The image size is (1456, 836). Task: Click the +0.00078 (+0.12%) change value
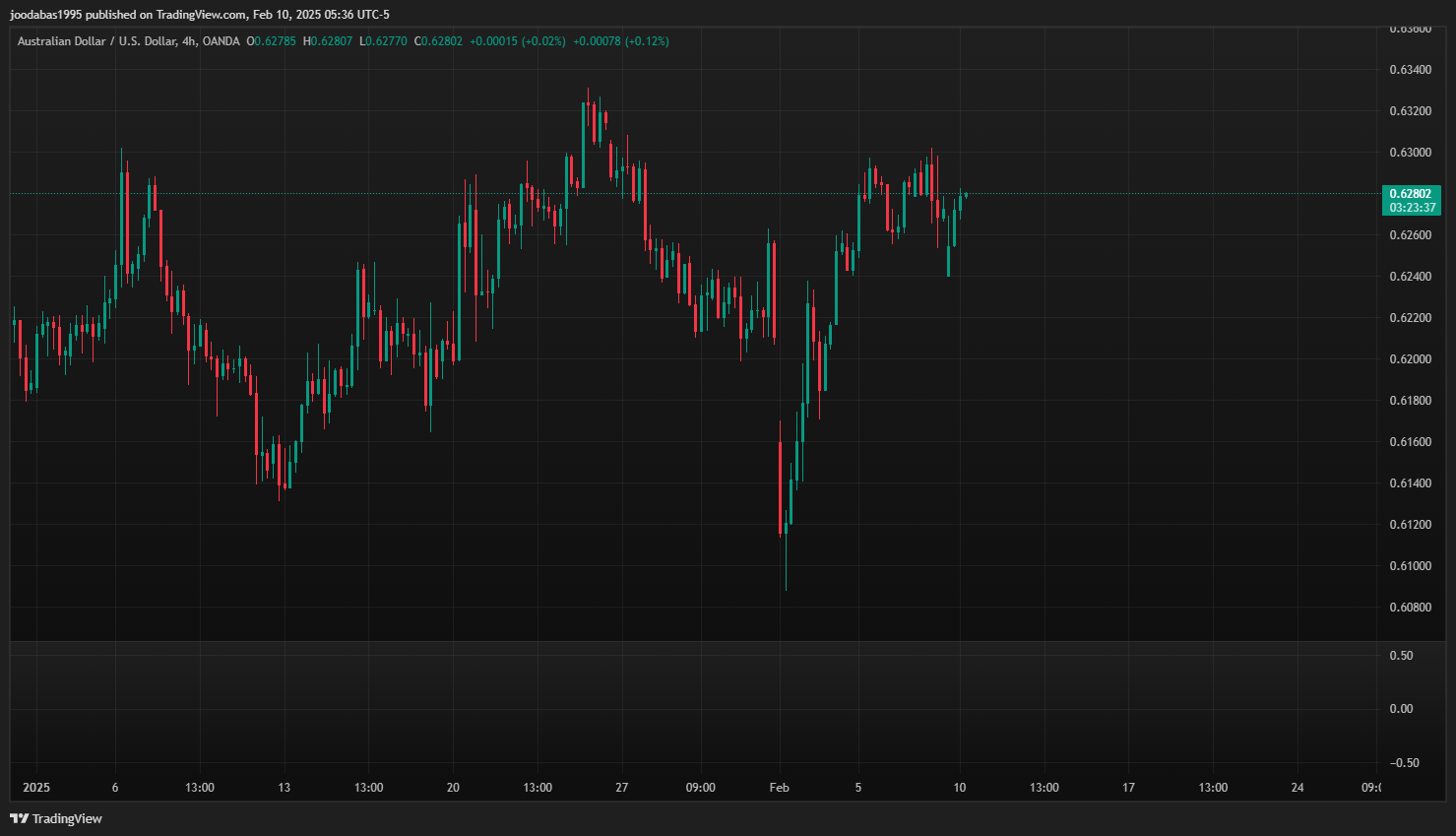click(x=620, y=41)
